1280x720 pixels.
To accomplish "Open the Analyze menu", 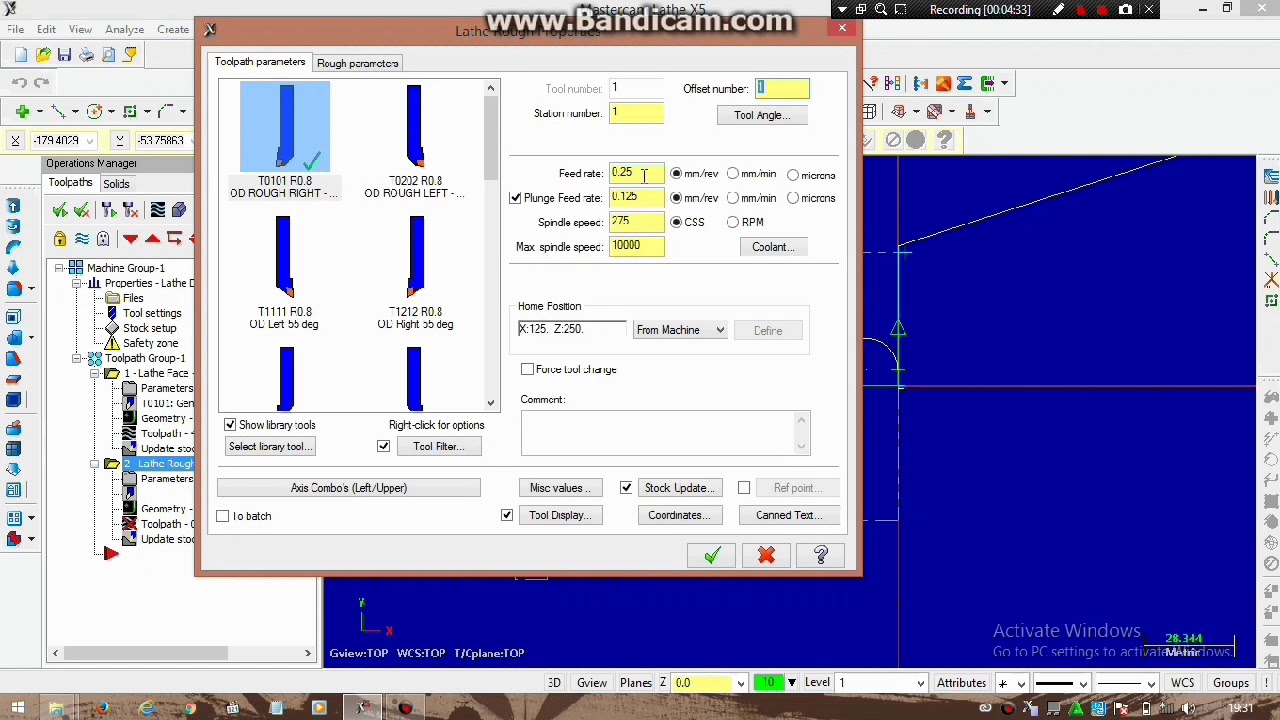I will coord(125,30).
